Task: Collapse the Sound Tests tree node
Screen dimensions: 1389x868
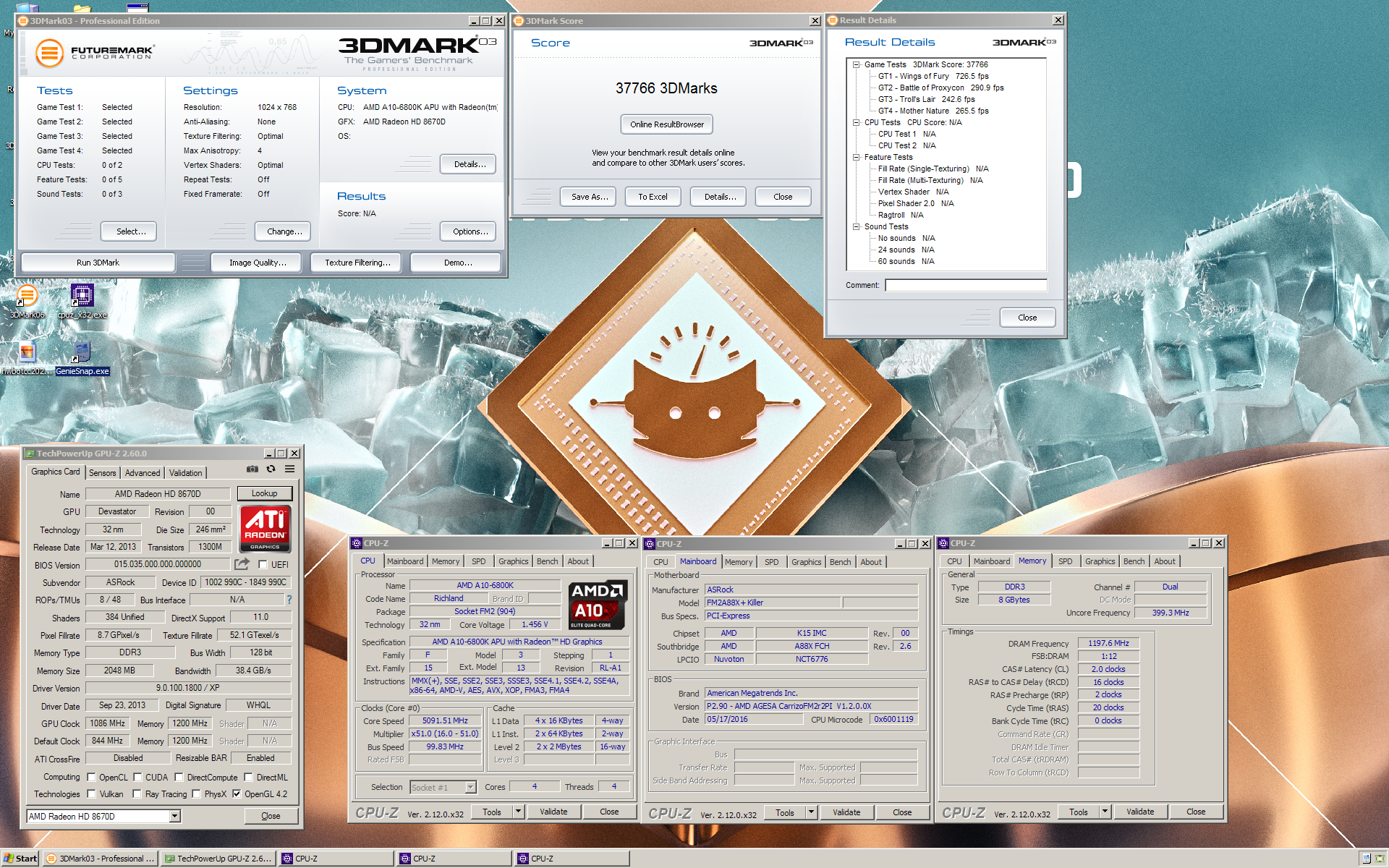Action: [x=856, y=226]
